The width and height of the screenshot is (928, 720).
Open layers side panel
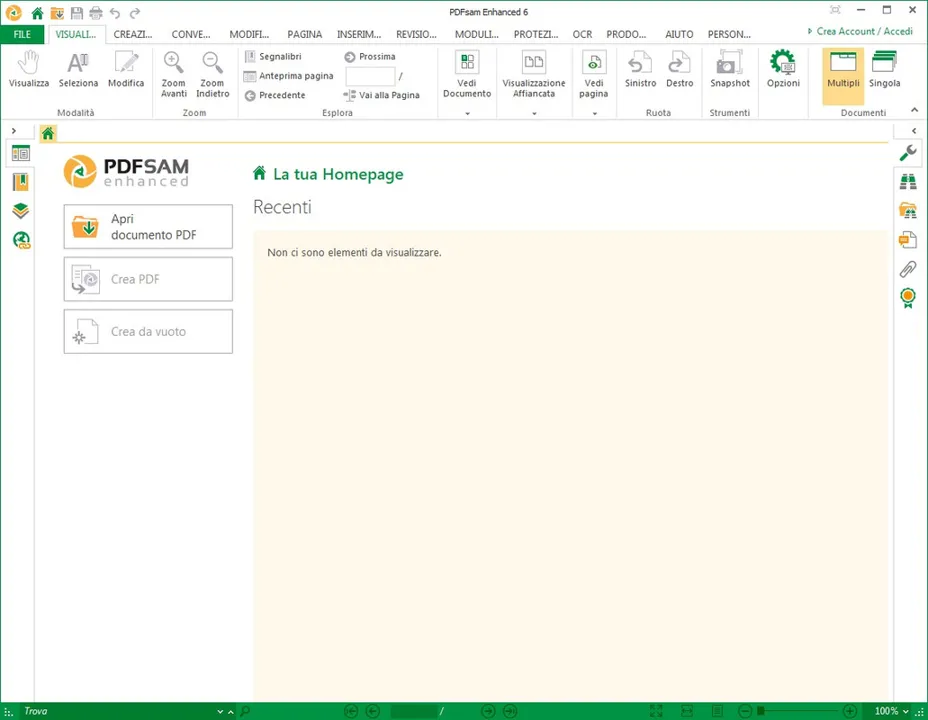coord(21,211)
